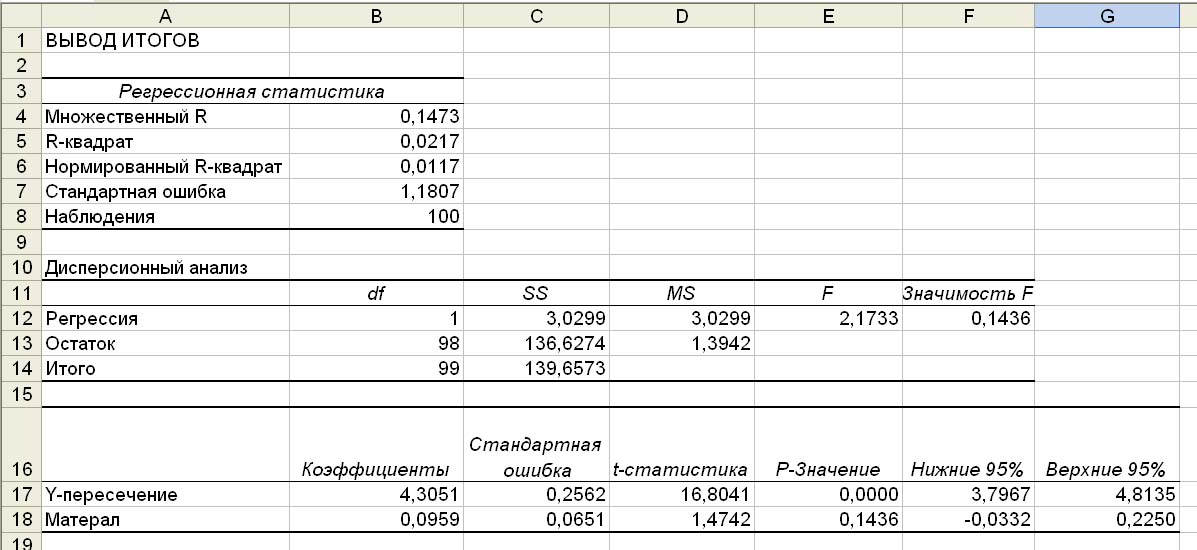Select Multiple R value 0,1473
Viewport: 1197px width, 550px height.
[376, 115]
